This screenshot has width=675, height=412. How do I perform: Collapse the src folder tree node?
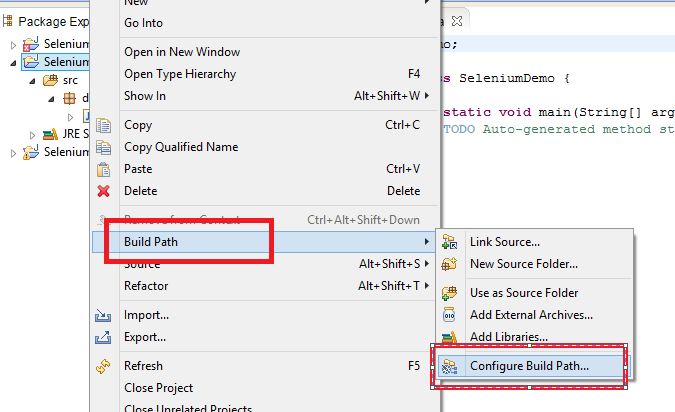point(32,81)
